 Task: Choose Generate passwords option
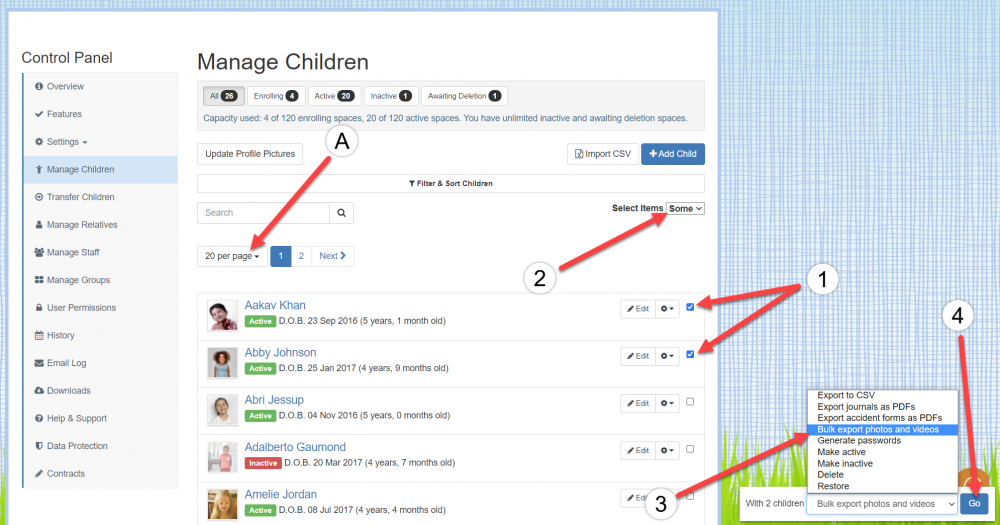tap(882, 441)
